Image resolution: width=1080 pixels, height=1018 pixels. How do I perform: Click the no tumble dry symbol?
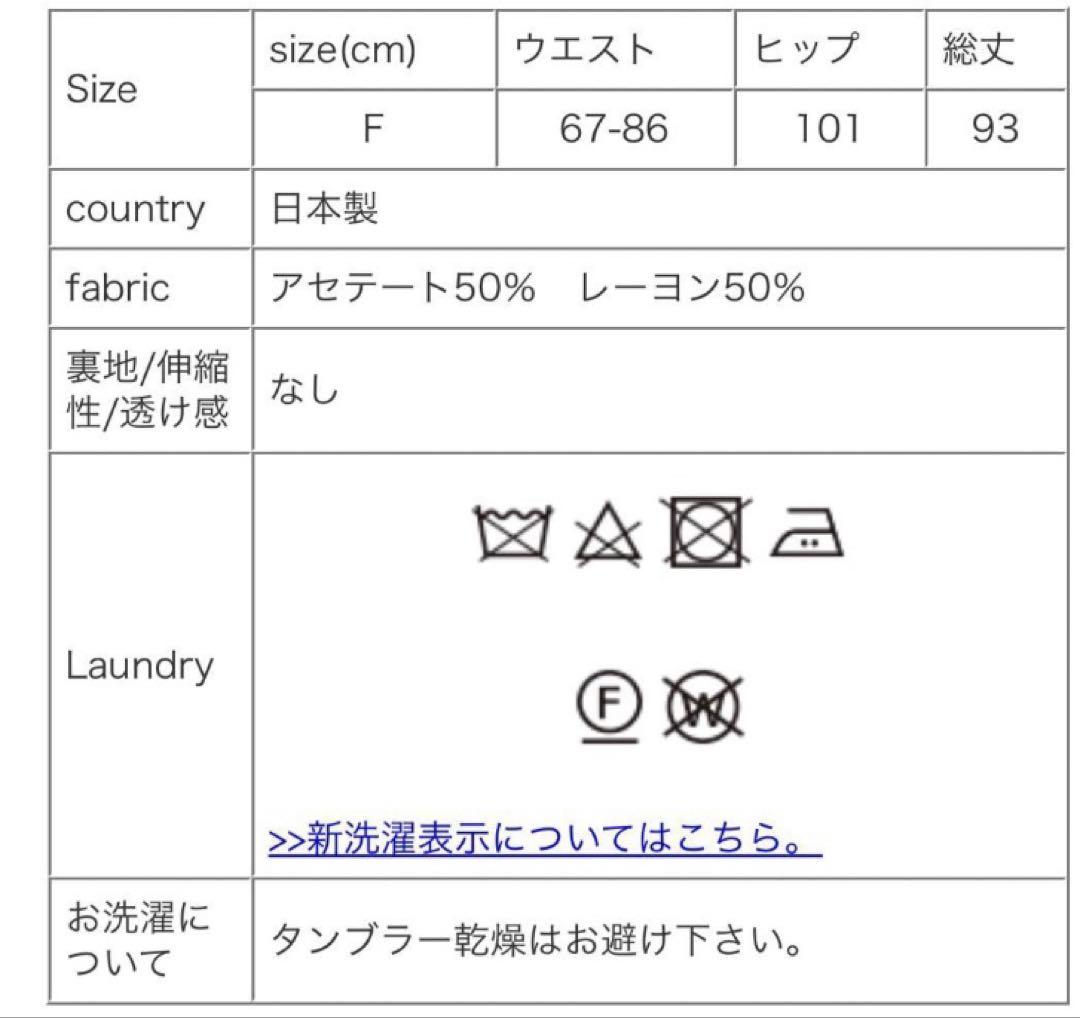pyautogui.click(x=706, y=532)
